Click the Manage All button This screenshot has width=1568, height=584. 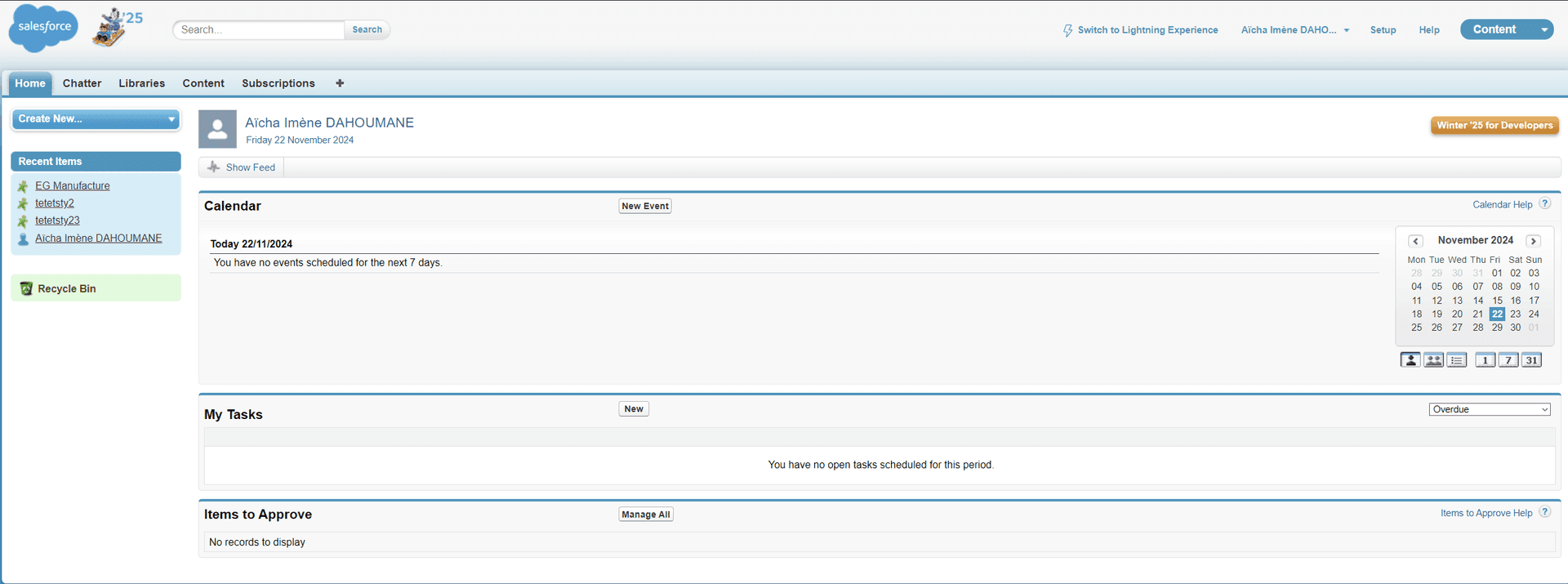pos(646,515)
